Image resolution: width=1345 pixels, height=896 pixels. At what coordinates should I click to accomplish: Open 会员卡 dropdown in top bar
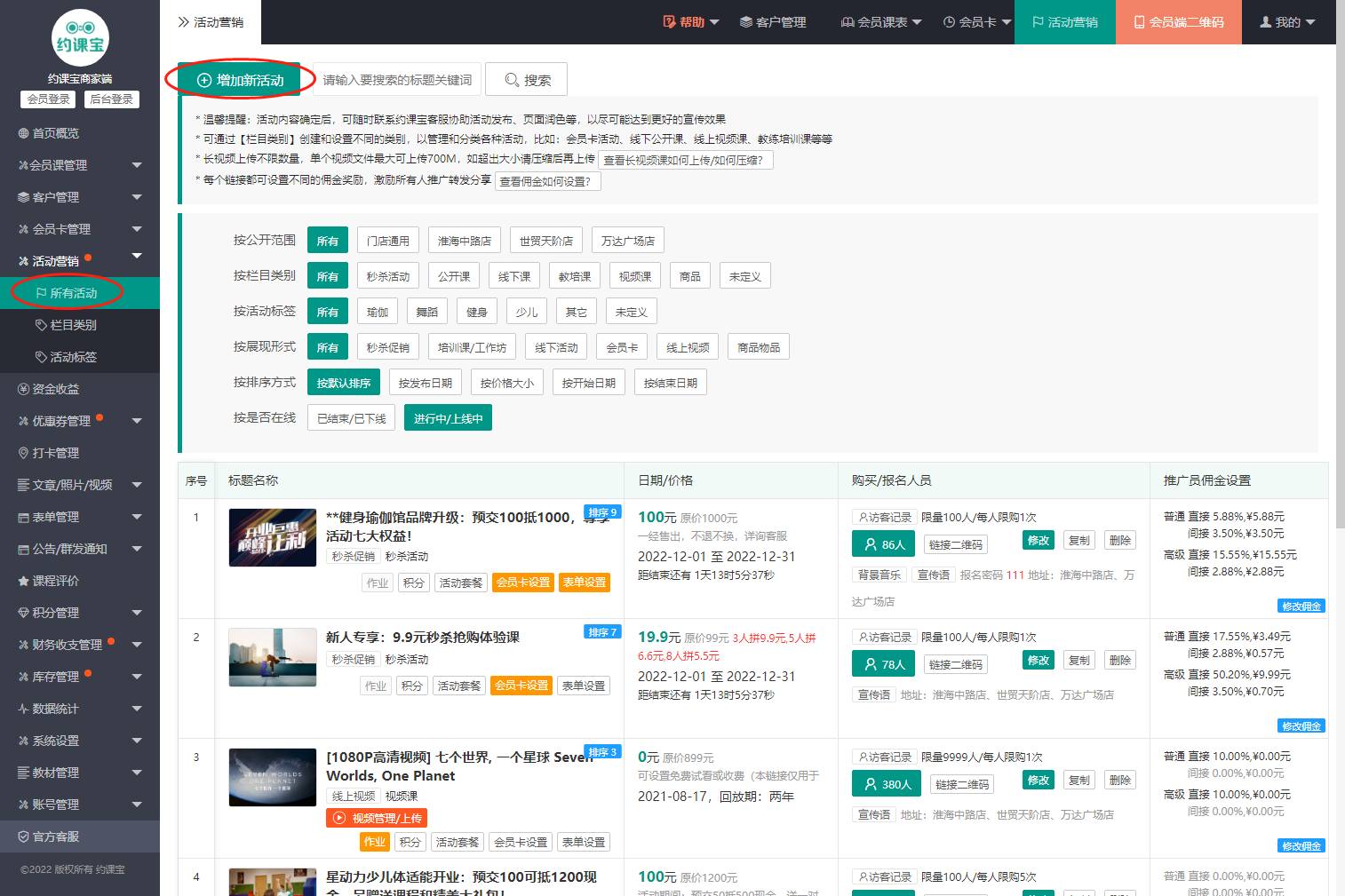point(977,22)
